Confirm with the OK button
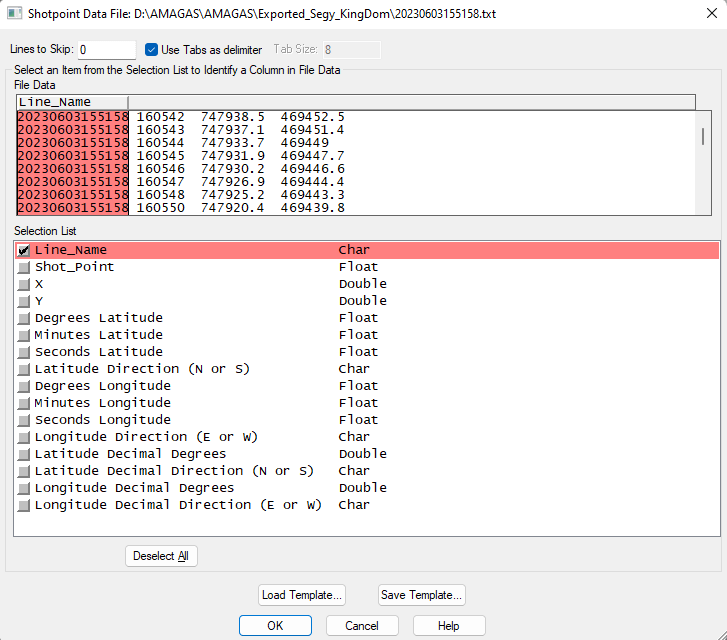Image resolution: width=727 pixels, height=640 pixels. [275, 626]
